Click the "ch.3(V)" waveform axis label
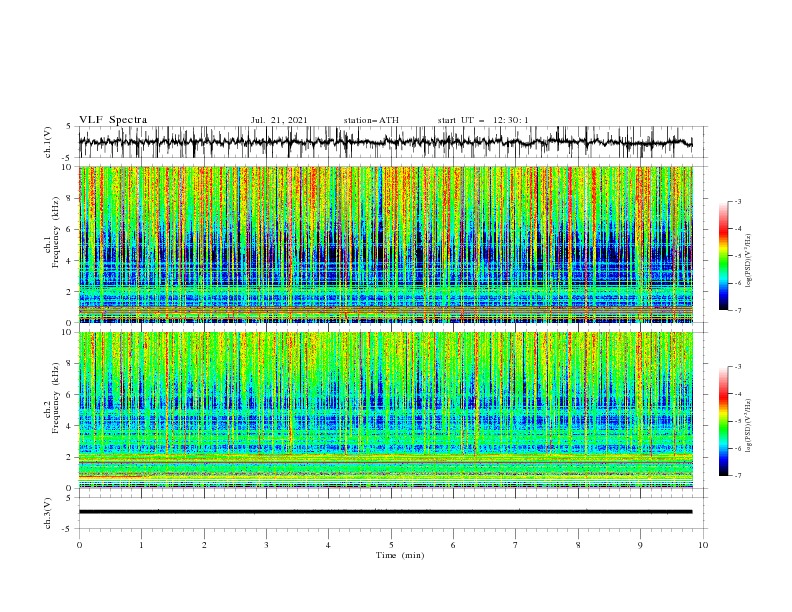Screen dimensions: 792x612 click(48, 513)
